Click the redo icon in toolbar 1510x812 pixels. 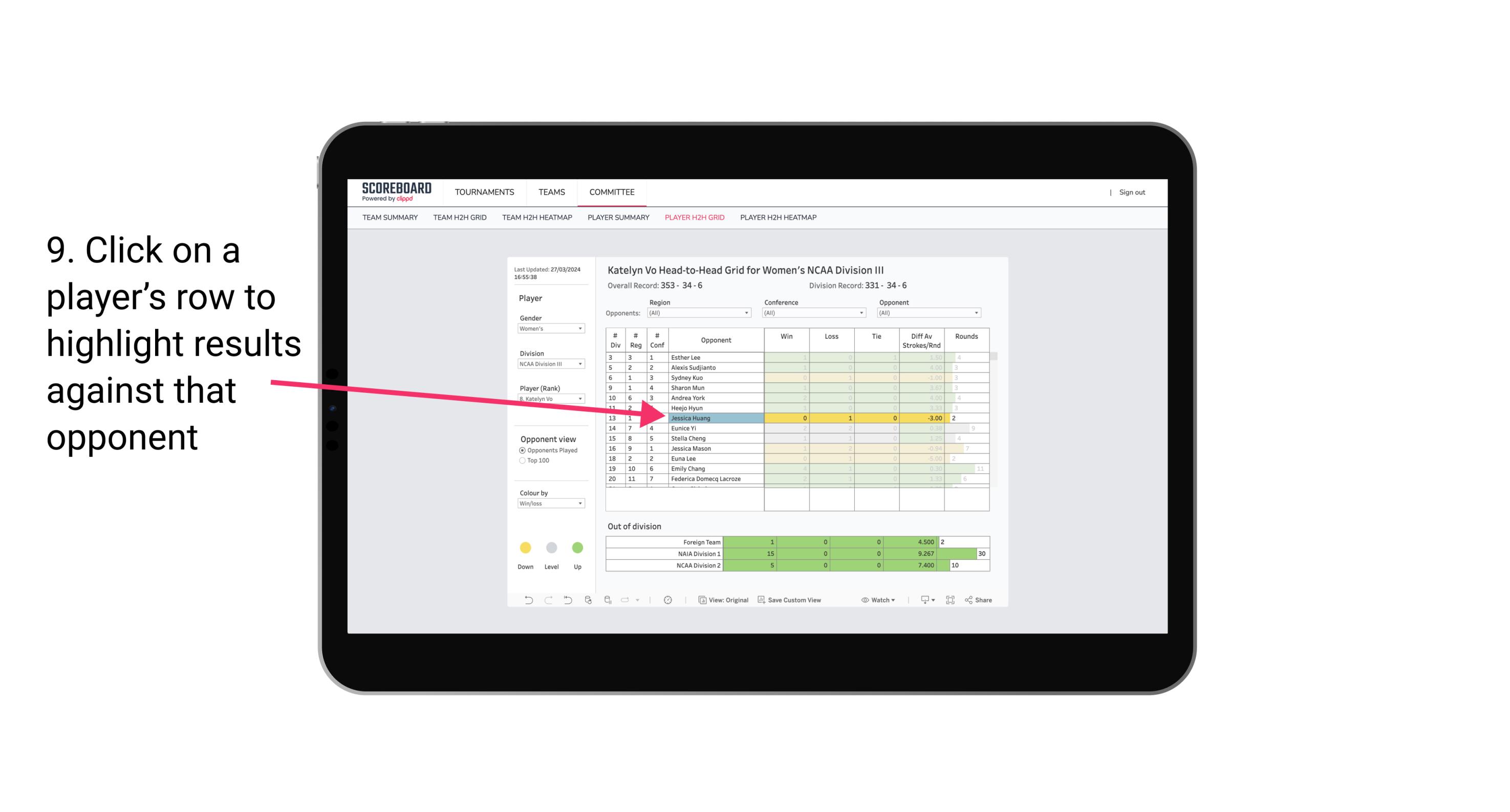pos(547,600)
